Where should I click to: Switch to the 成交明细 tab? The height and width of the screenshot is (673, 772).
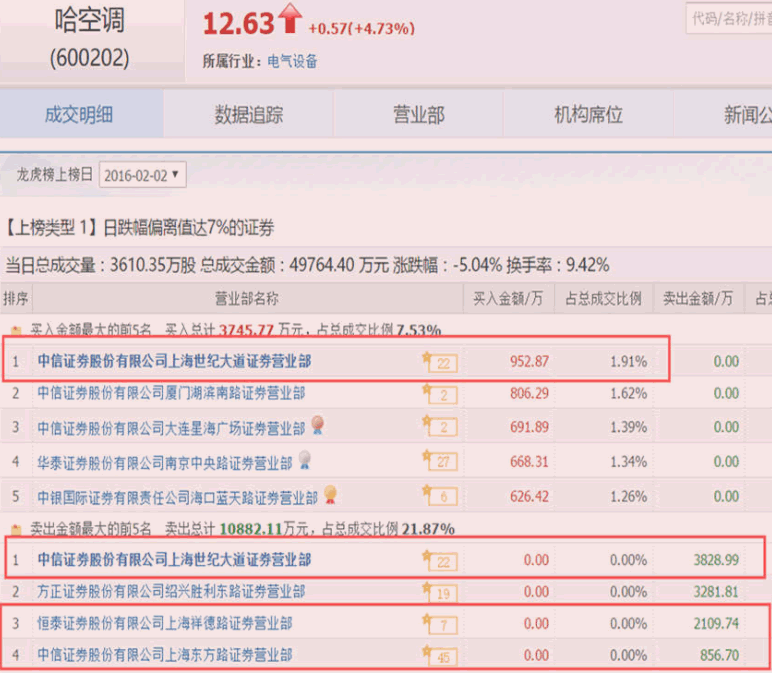coord(79,114)
